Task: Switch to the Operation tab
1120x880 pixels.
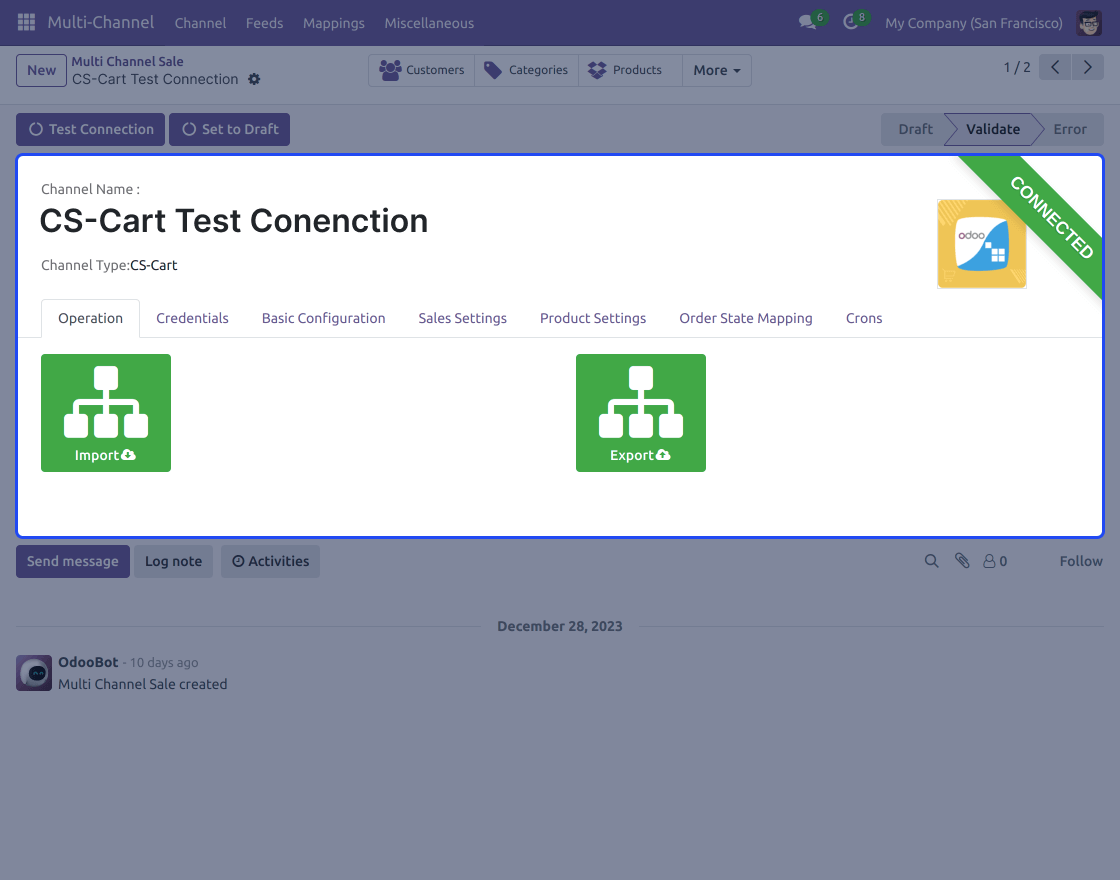Action: (x=90, y=318)
